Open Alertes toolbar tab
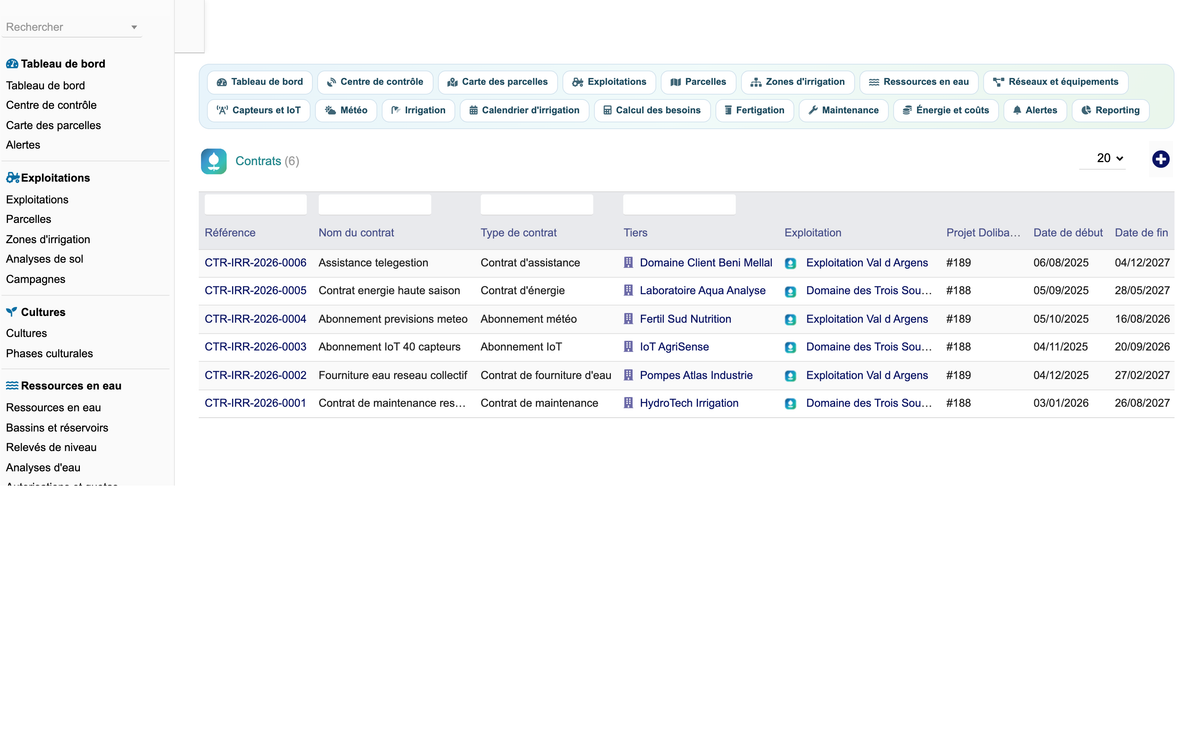Image resolution: width=1200 pixels, height=743 pixels. 1035,110
